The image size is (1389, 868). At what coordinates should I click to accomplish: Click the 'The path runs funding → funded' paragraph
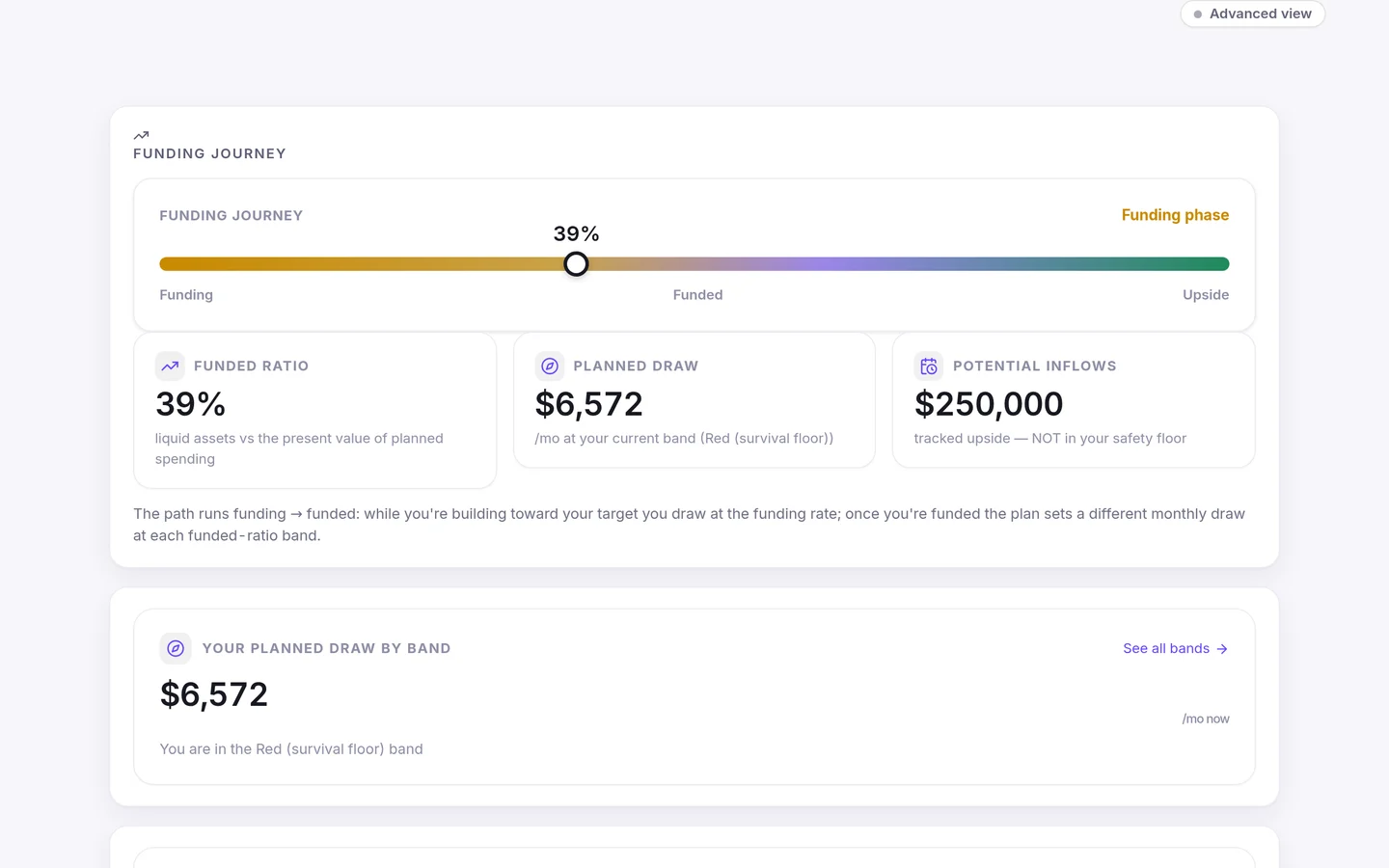pyautogui.click(x=689, y=525)
